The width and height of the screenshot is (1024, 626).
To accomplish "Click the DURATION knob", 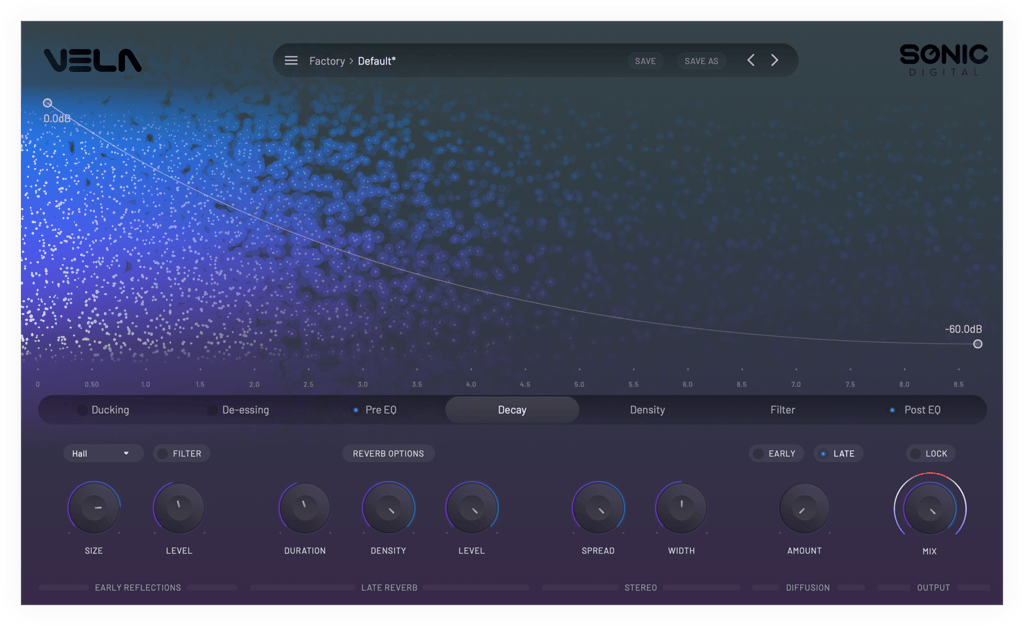I will pyautogui.click(x=304, y=508).
